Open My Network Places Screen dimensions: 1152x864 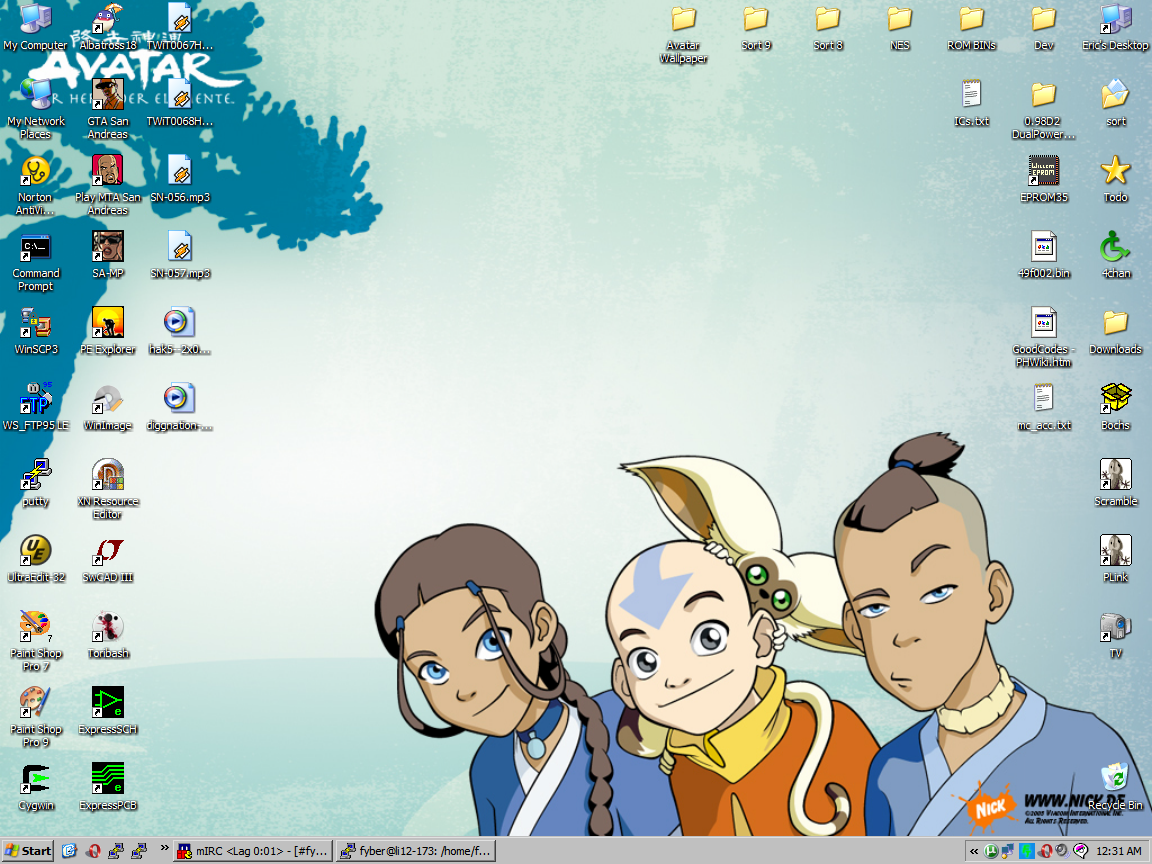[x=35, y=109]
